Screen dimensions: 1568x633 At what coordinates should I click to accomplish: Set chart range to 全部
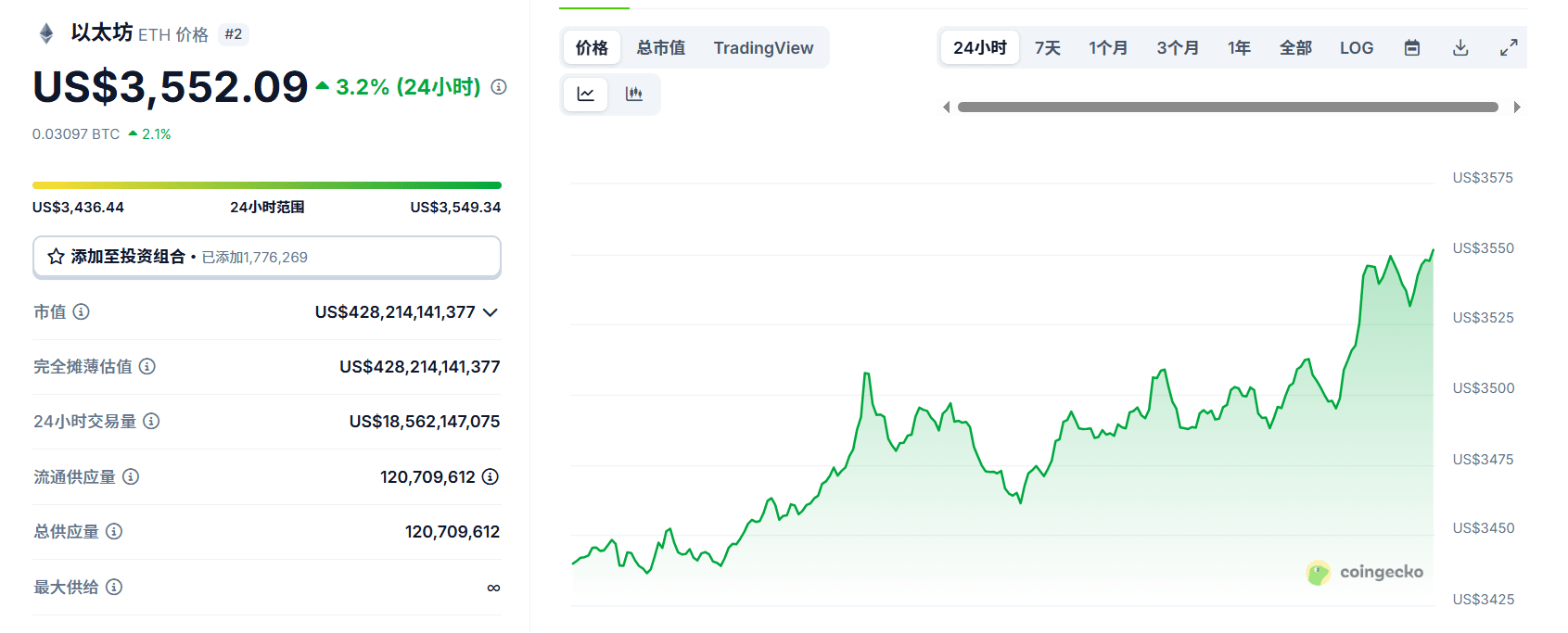coord(1295,47)
